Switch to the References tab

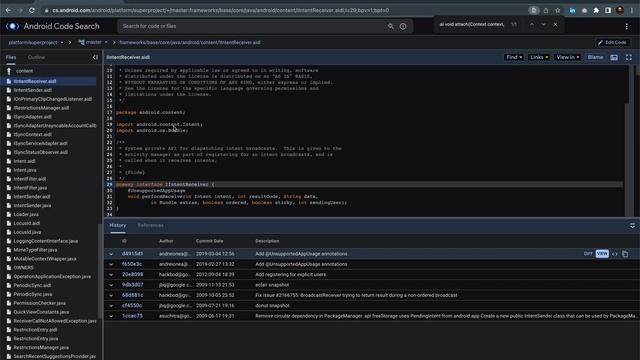click(151, 225)
